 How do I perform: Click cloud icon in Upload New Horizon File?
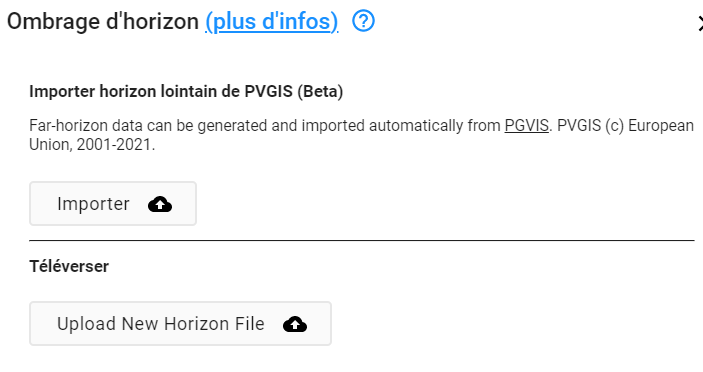[295, 324]
